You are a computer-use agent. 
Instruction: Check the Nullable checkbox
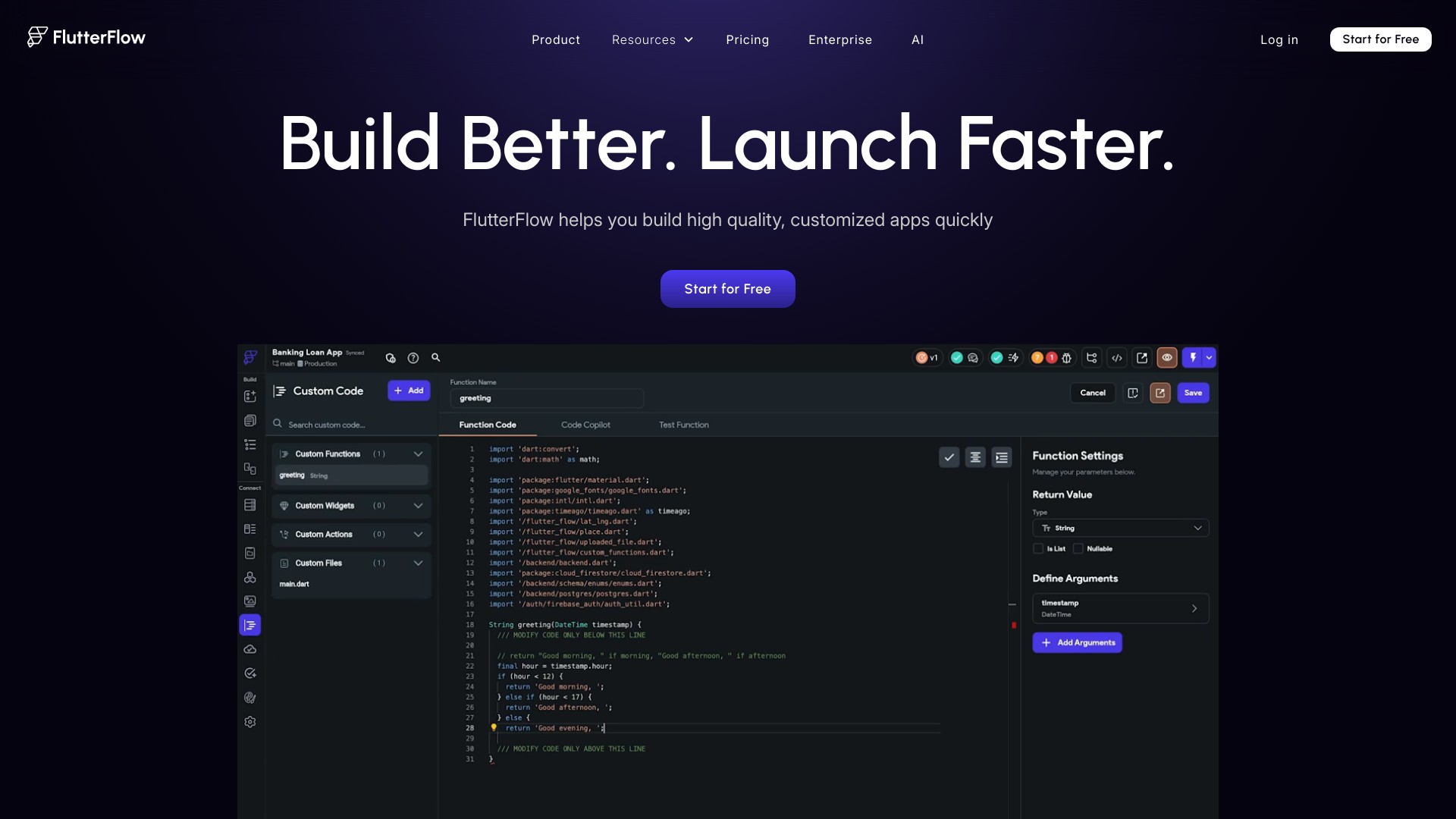1078,549
